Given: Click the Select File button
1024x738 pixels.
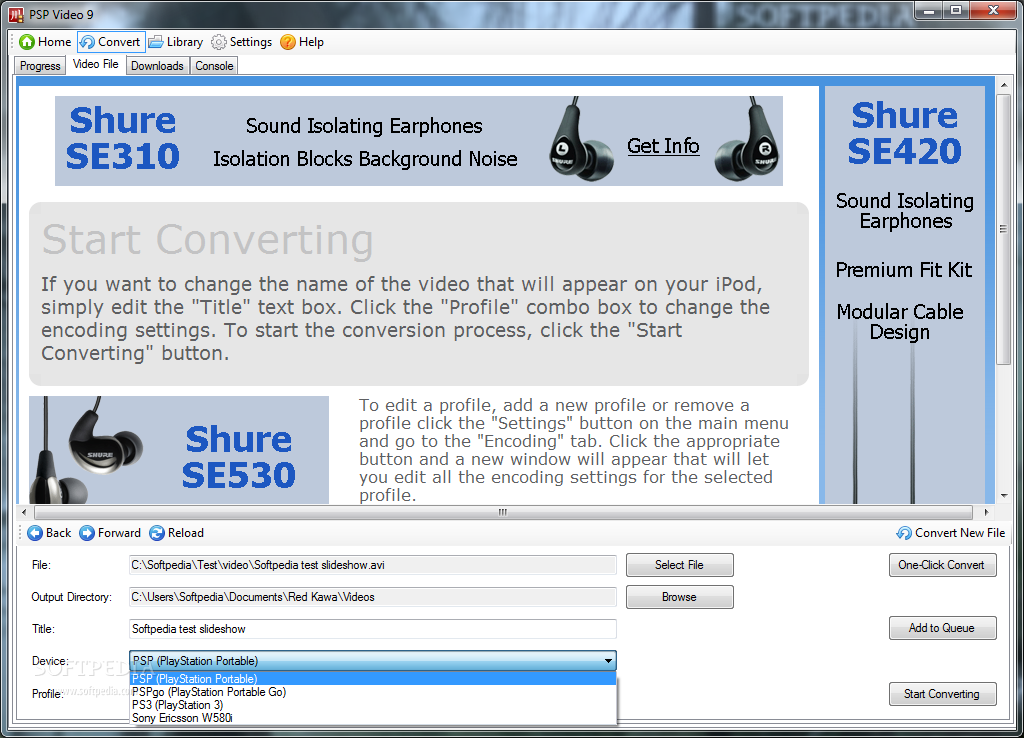Looking at the screenshot, I should 679,565.
